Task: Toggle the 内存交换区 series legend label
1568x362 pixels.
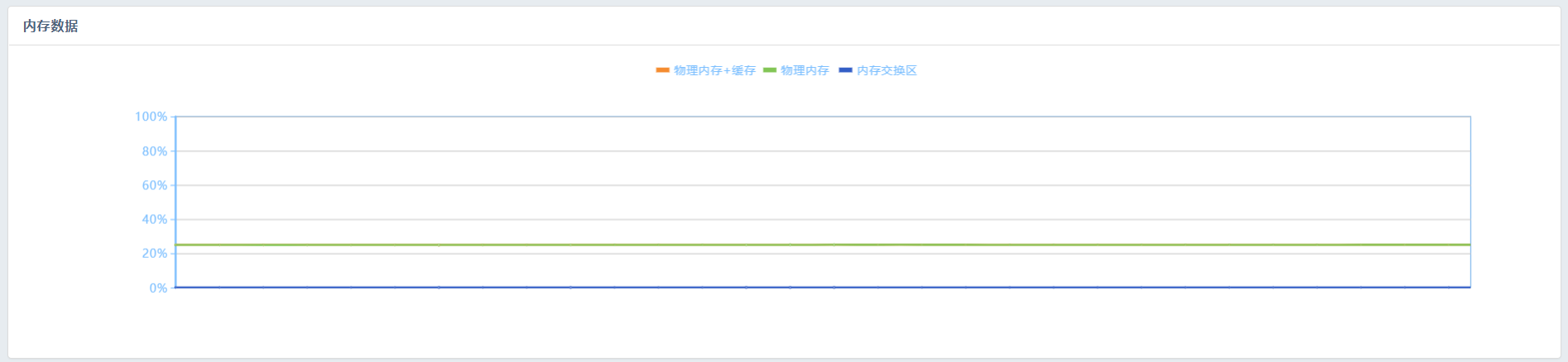Action: tap(886, 70)
